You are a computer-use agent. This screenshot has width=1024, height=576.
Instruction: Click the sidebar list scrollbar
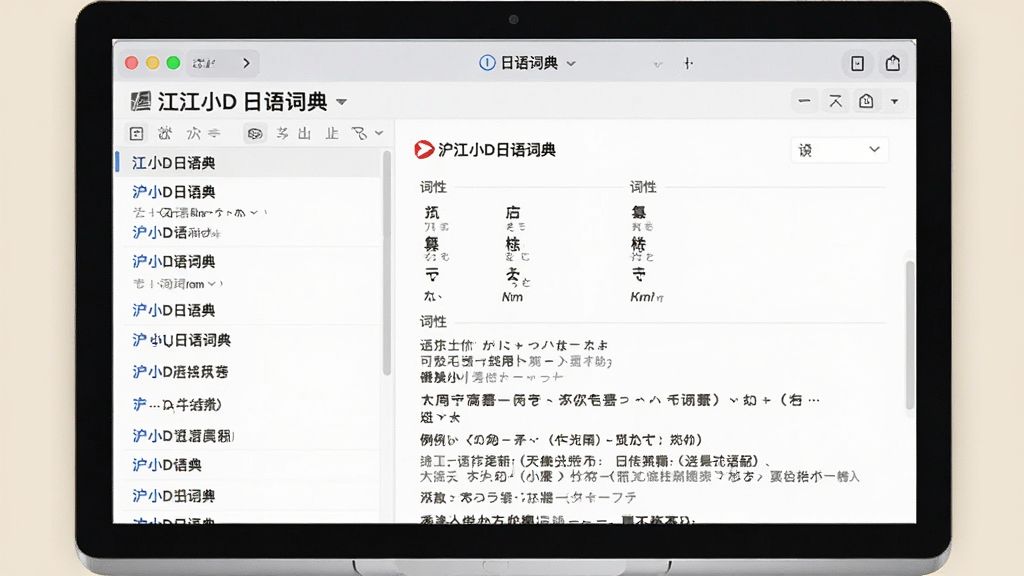[x=387, y=261]
